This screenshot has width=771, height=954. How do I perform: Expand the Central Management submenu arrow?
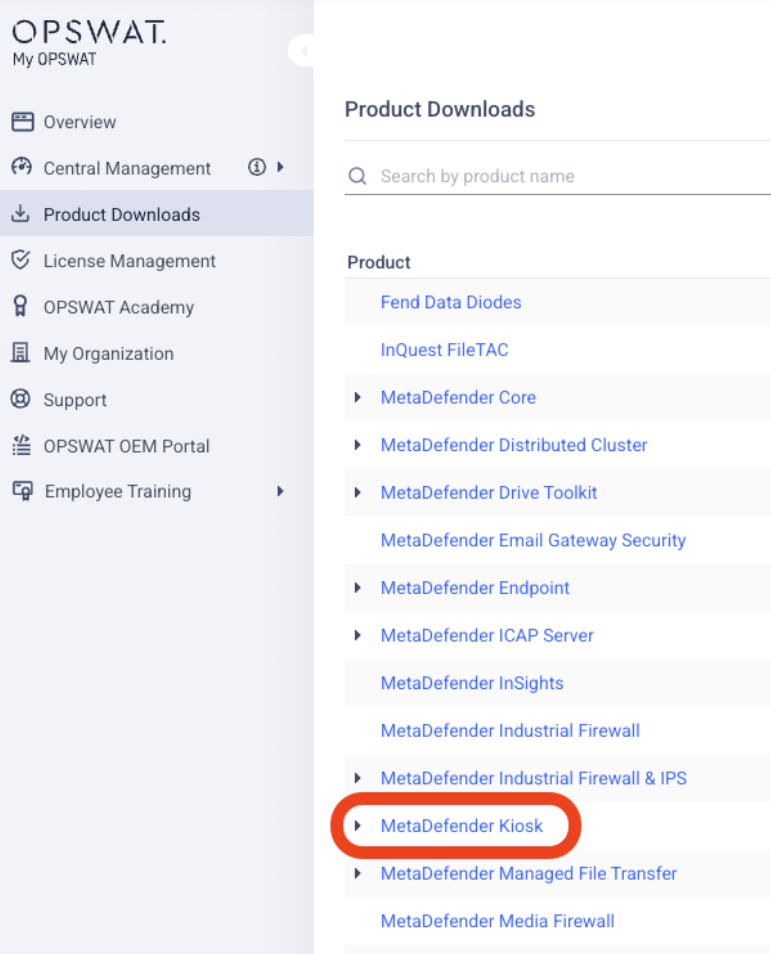[x=281, y=168]
